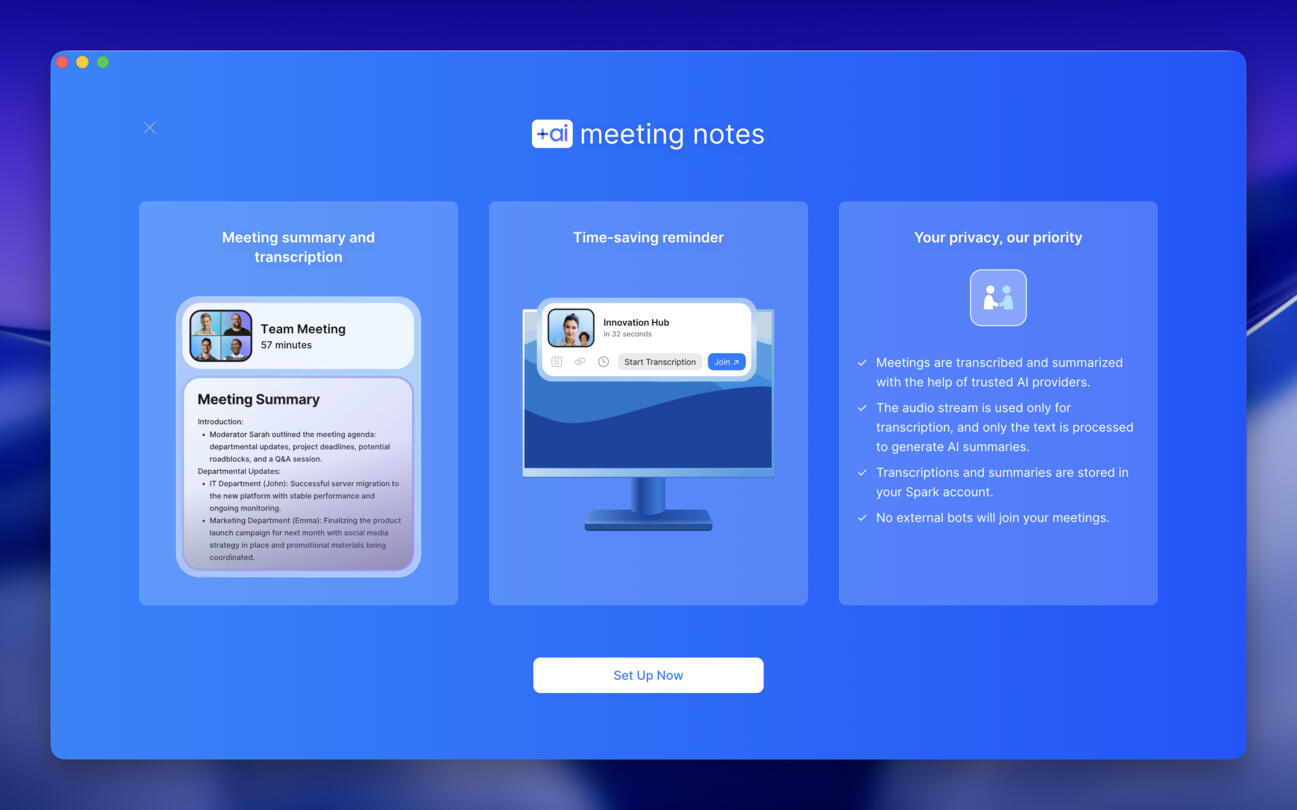Click the 'Innovation Hub' meeting name
Image resolution: width=1297 pixels, height=810 pixels.
pos(636,322)
